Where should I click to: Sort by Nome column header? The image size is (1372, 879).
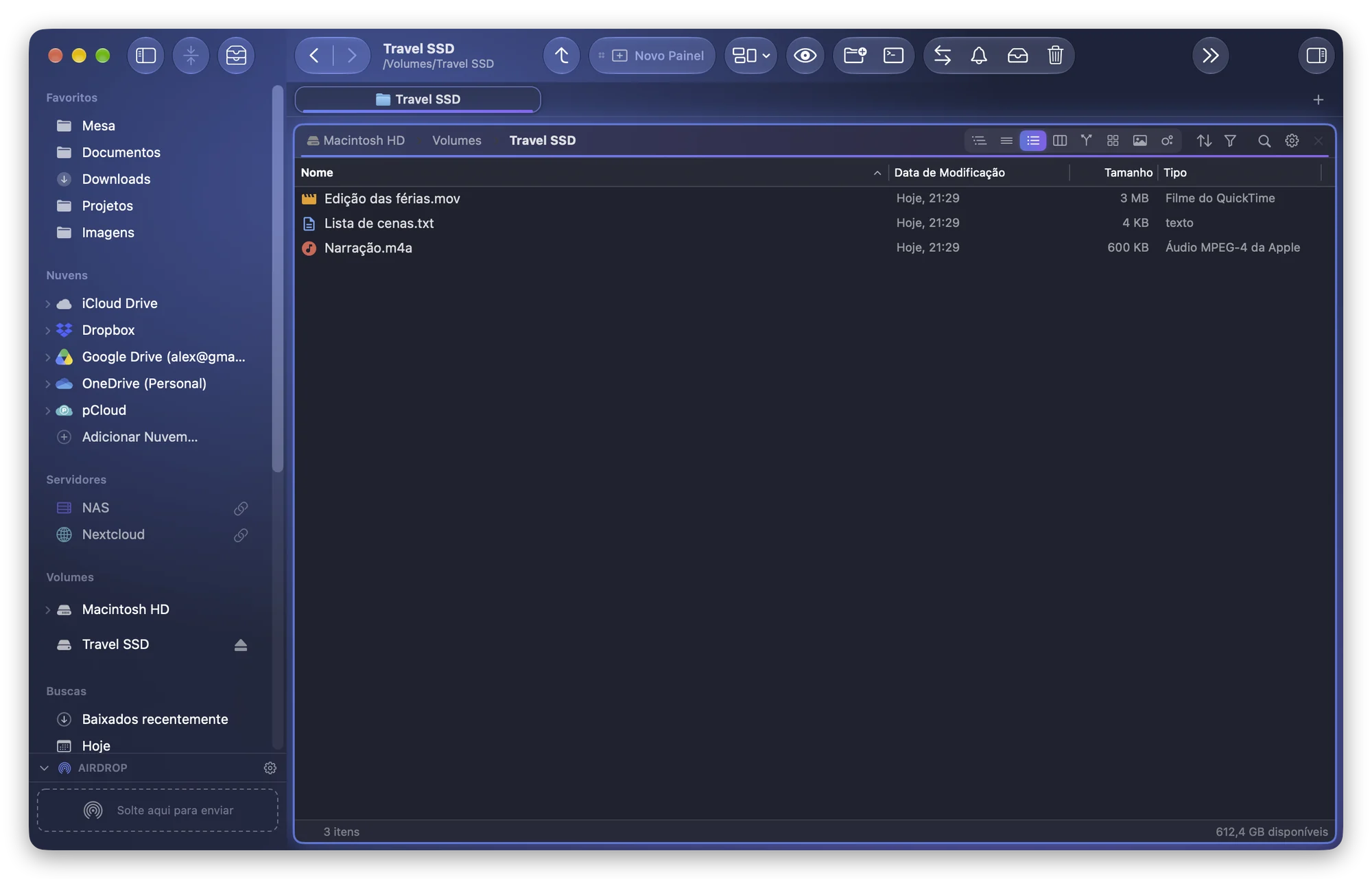click(x=591, y=173)
